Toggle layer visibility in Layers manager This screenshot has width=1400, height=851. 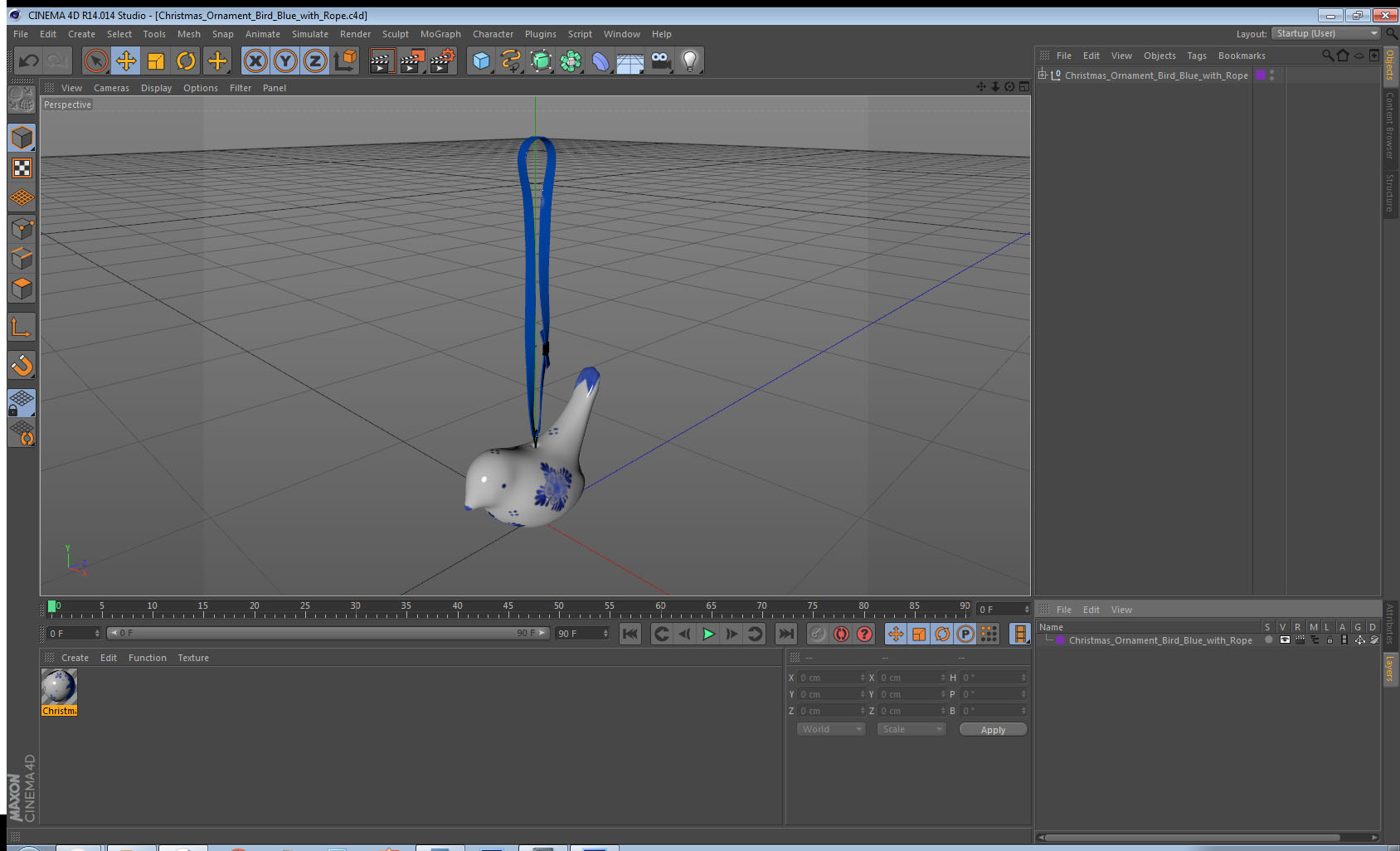point(1285,640)
